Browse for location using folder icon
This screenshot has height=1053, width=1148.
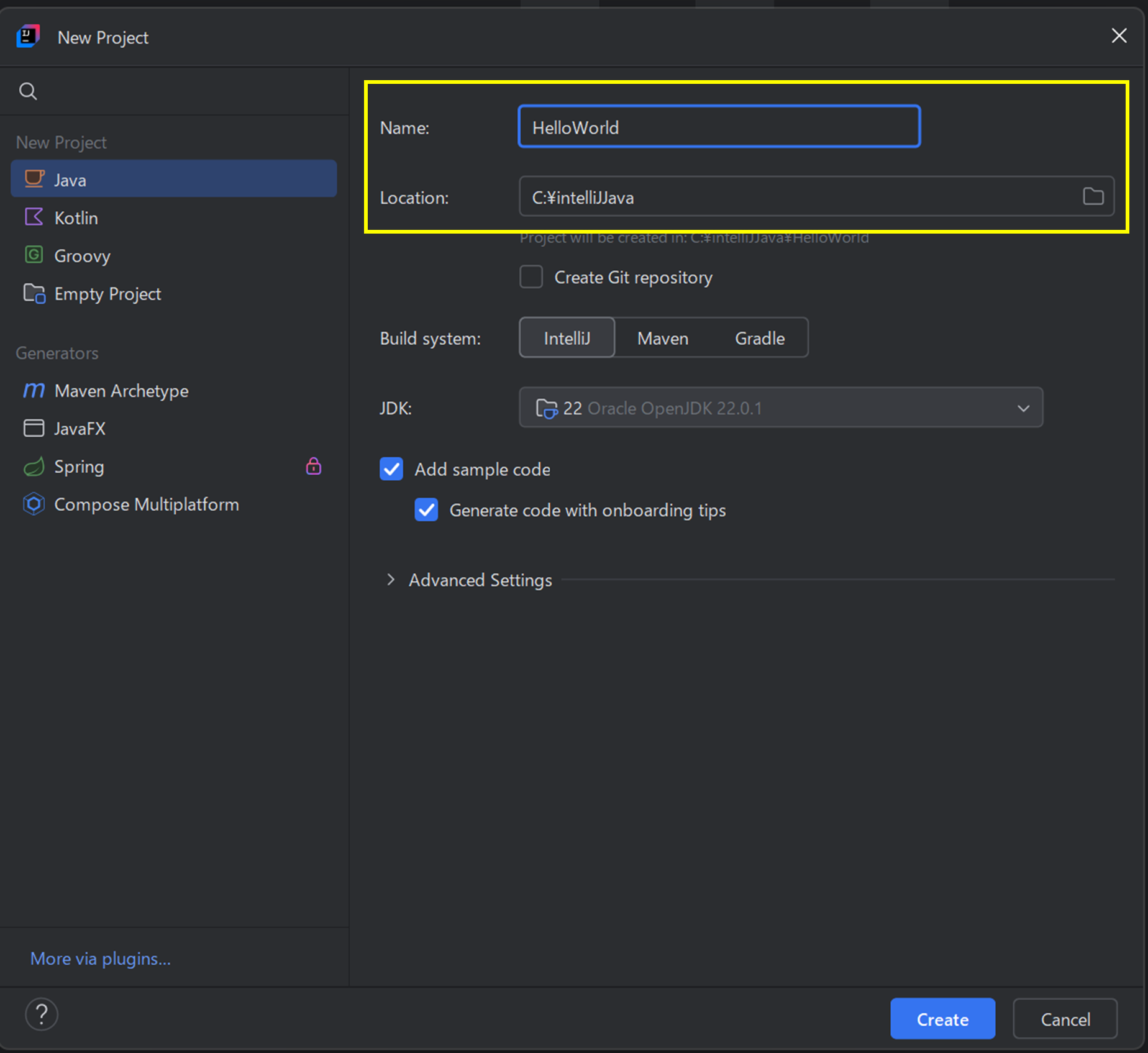(x=1093, y=197)
